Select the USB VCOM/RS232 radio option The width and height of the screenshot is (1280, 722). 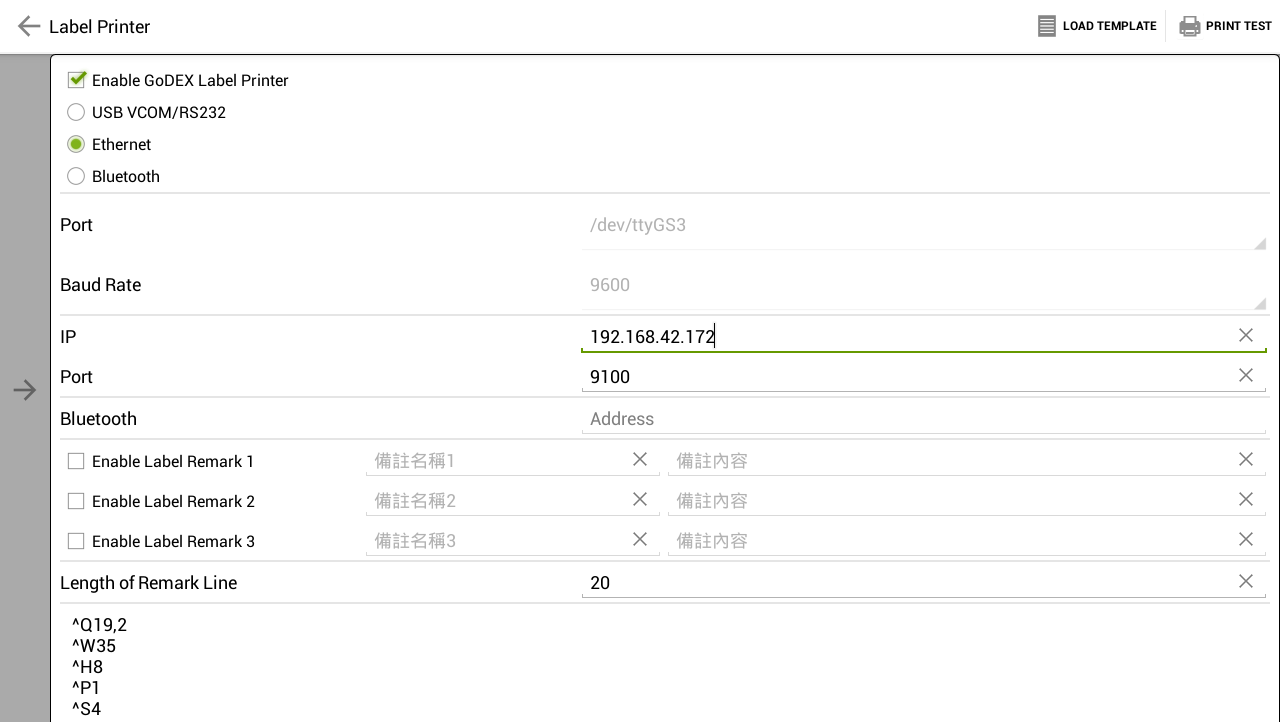(76, 112)
